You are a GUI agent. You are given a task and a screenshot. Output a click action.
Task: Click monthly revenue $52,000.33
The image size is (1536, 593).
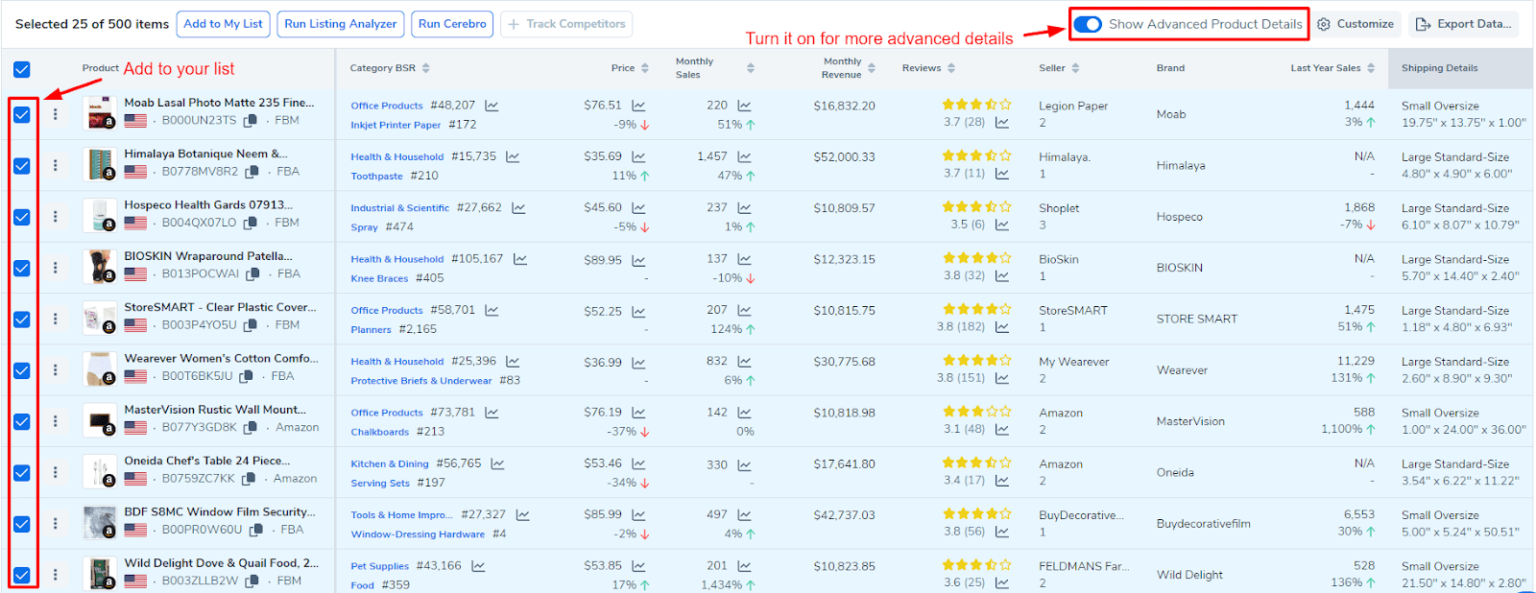pos(844,157)
